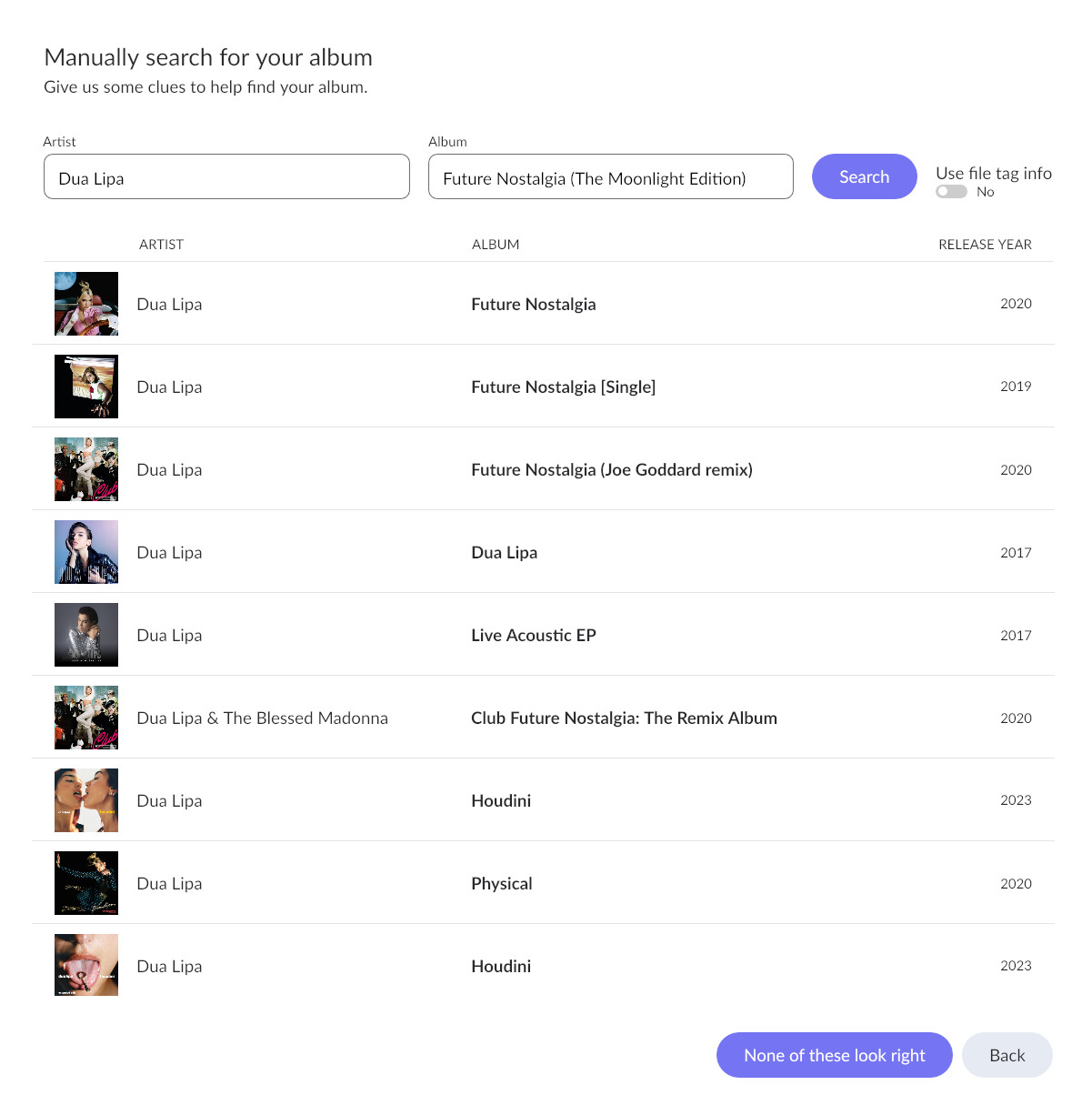Click the ALBUM column header
Viewport: 1092px width, 1115px height.
[496, 245]
